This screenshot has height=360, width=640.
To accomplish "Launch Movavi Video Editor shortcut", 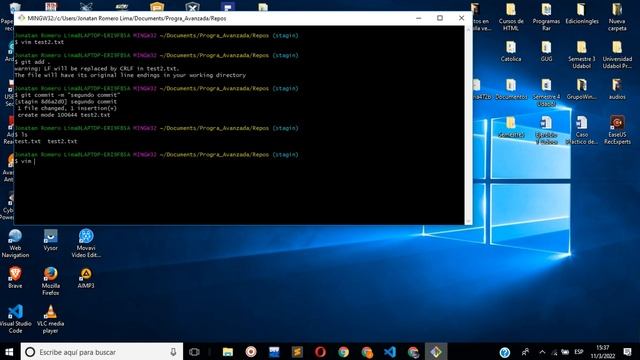I will point(86,243).
